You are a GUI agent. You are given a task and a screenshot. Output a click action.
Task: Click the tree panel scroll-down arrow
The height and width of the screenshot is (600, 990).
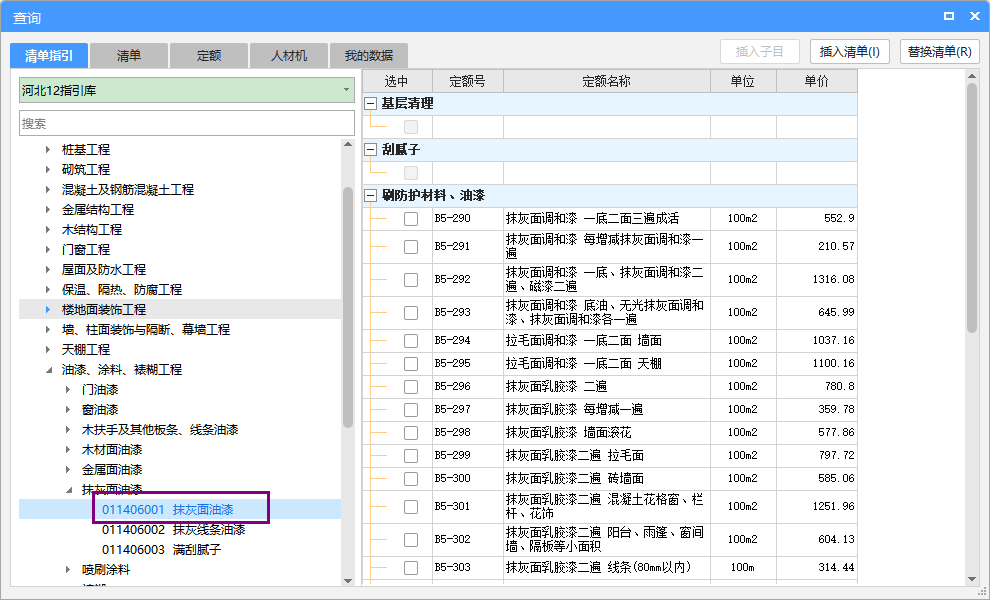[x=348, y=580]
